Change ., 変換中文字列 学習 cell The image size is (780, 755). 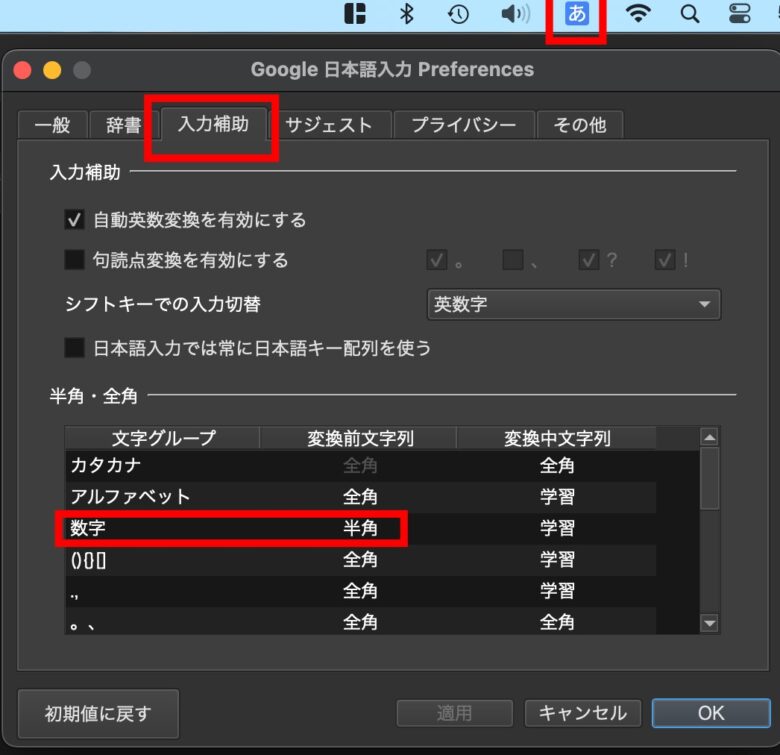(557, 591)
